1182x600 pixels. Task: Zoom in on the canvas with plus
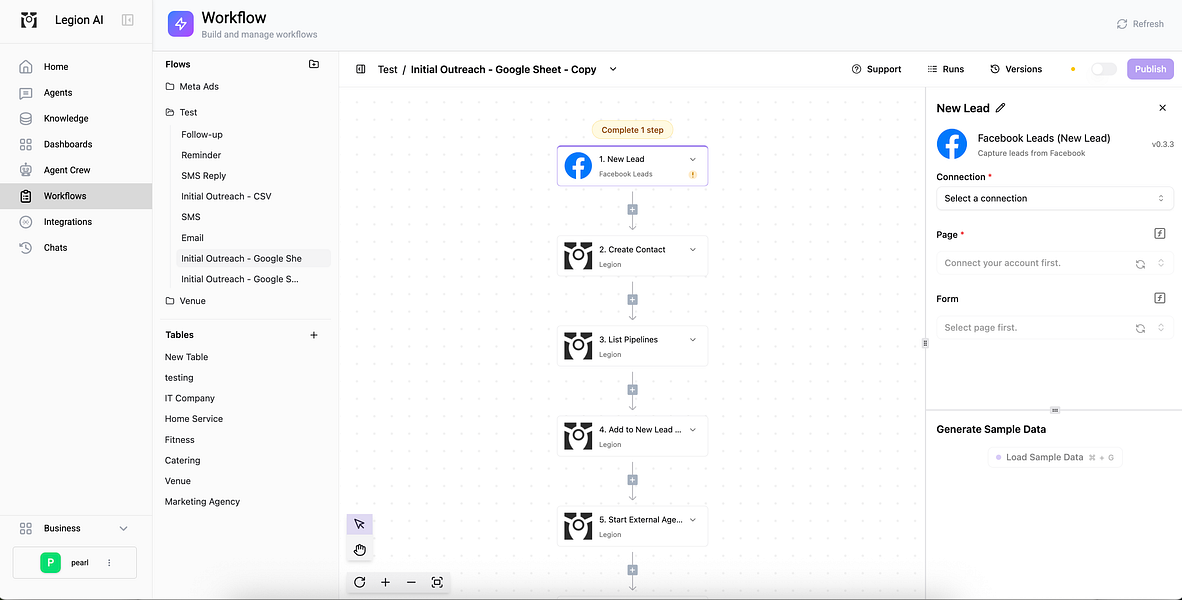point(385,582)
